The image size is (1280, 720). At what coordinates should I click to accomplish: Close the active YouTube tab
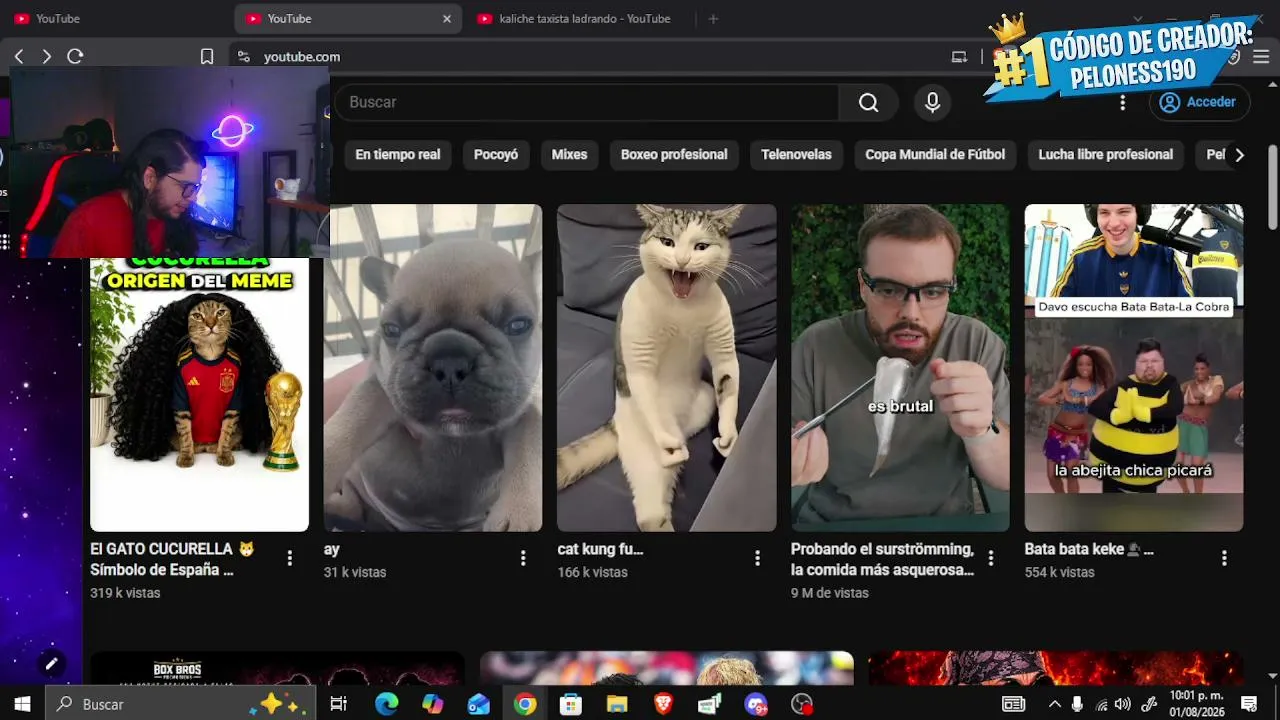447,19
